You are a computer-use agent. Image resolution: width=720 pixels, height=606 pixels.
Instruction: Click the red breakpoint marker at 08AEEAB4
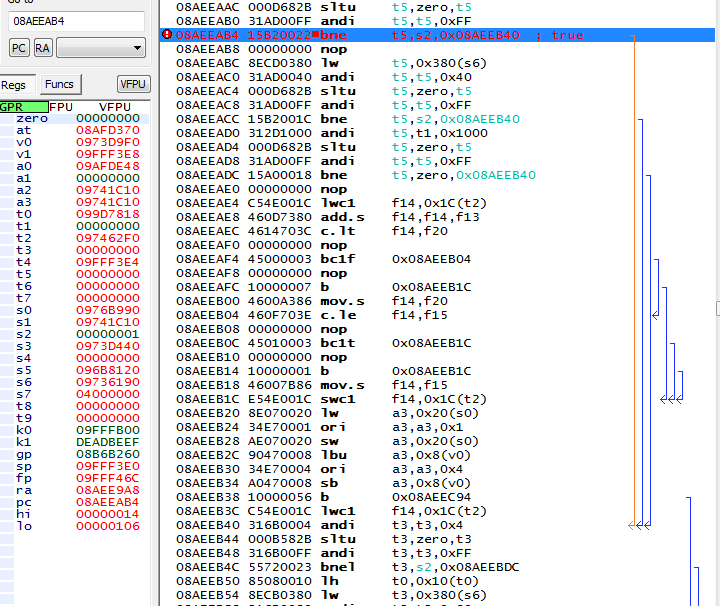[x=166, y=35]
